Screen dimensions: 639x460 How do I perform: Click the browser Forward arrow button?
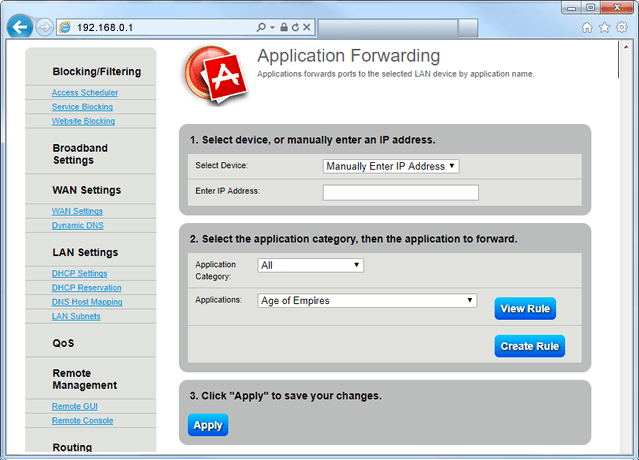click(45, 27)
